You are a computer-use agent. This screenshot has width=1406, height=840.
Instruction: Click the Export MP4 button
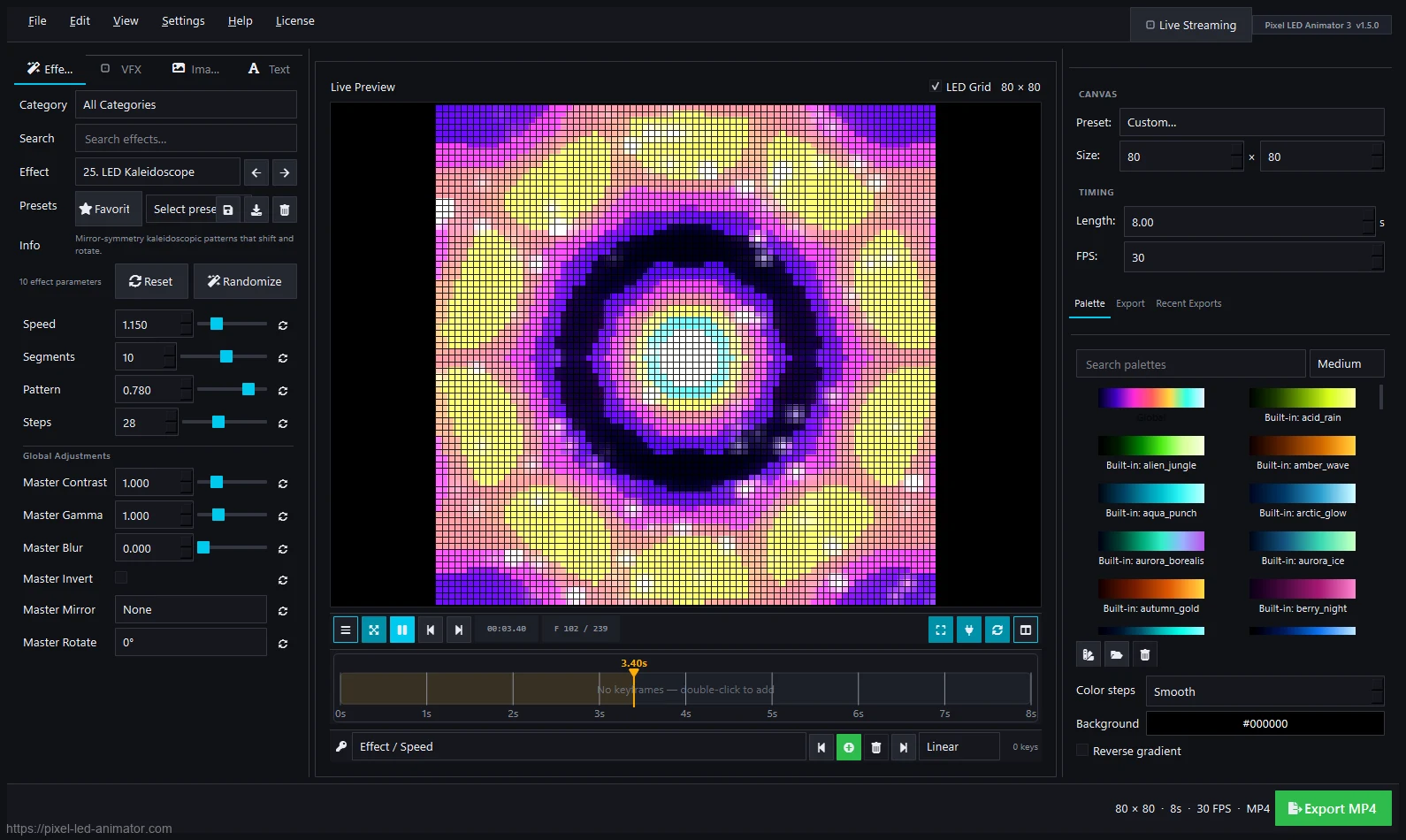[x=1333, y=808]
